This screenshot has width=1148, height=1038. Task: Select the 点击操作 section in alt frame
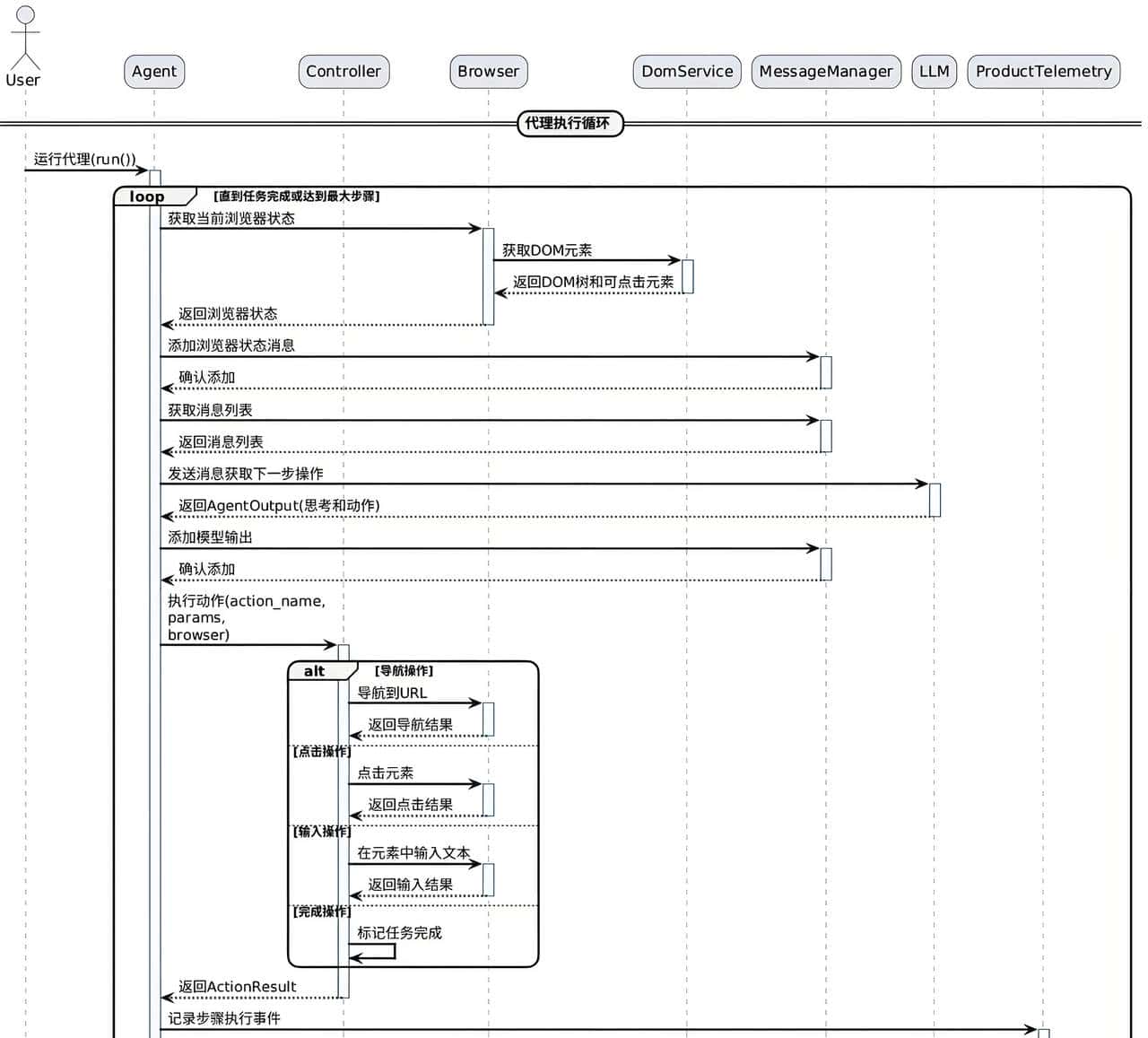click(x=321, y=752)
